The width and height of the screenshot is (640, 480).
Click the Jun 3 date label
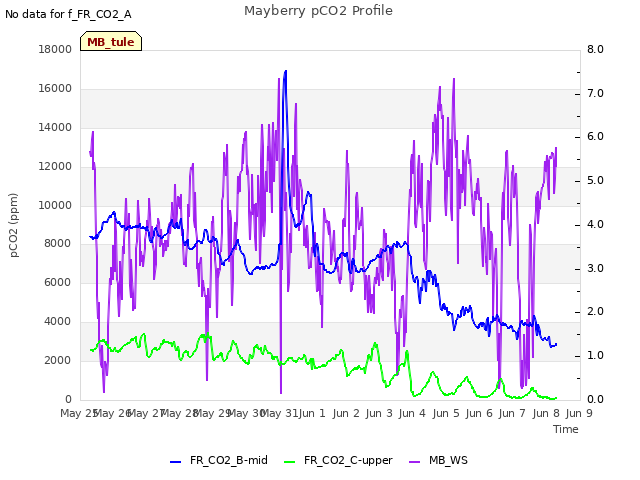(x=379, y=414)
